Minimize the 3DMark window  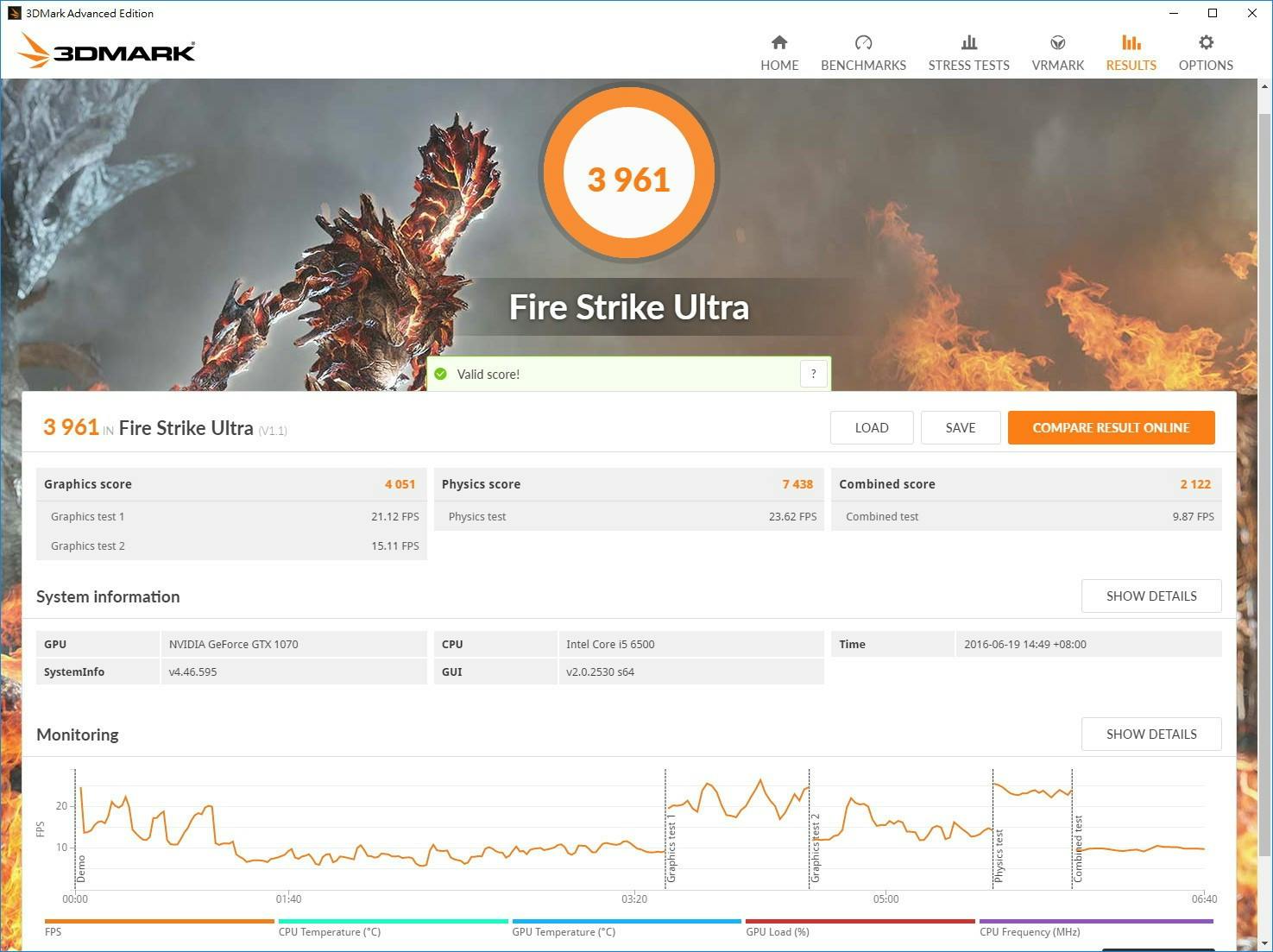click(1174, 13)
